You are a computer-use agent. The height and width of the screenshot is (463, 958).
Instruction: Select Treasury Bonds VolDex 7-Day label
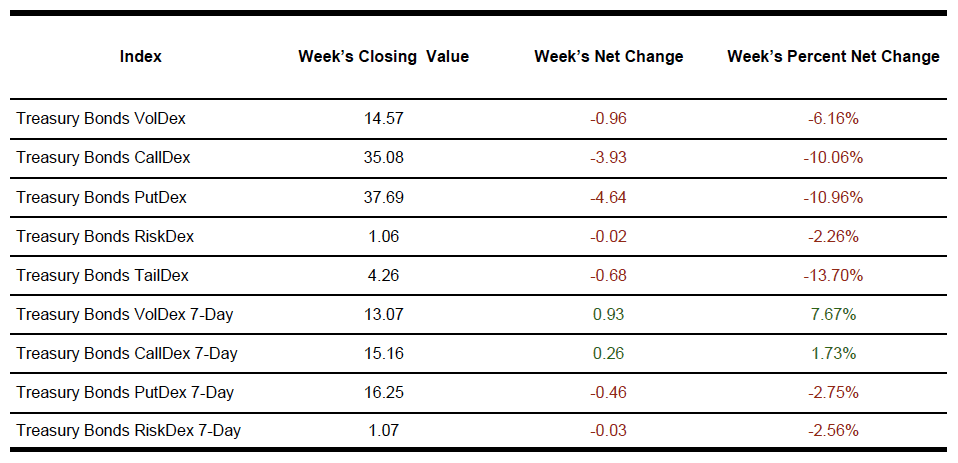click(x=125, y=314)
